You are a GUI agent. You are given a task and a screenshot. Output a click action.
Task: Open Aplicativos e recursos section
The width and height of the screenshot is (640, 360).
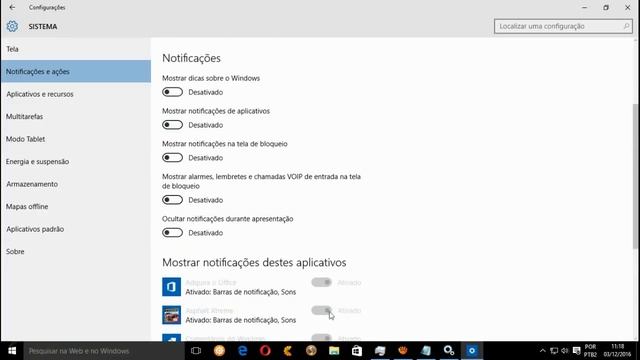click(x=76, y=94)
